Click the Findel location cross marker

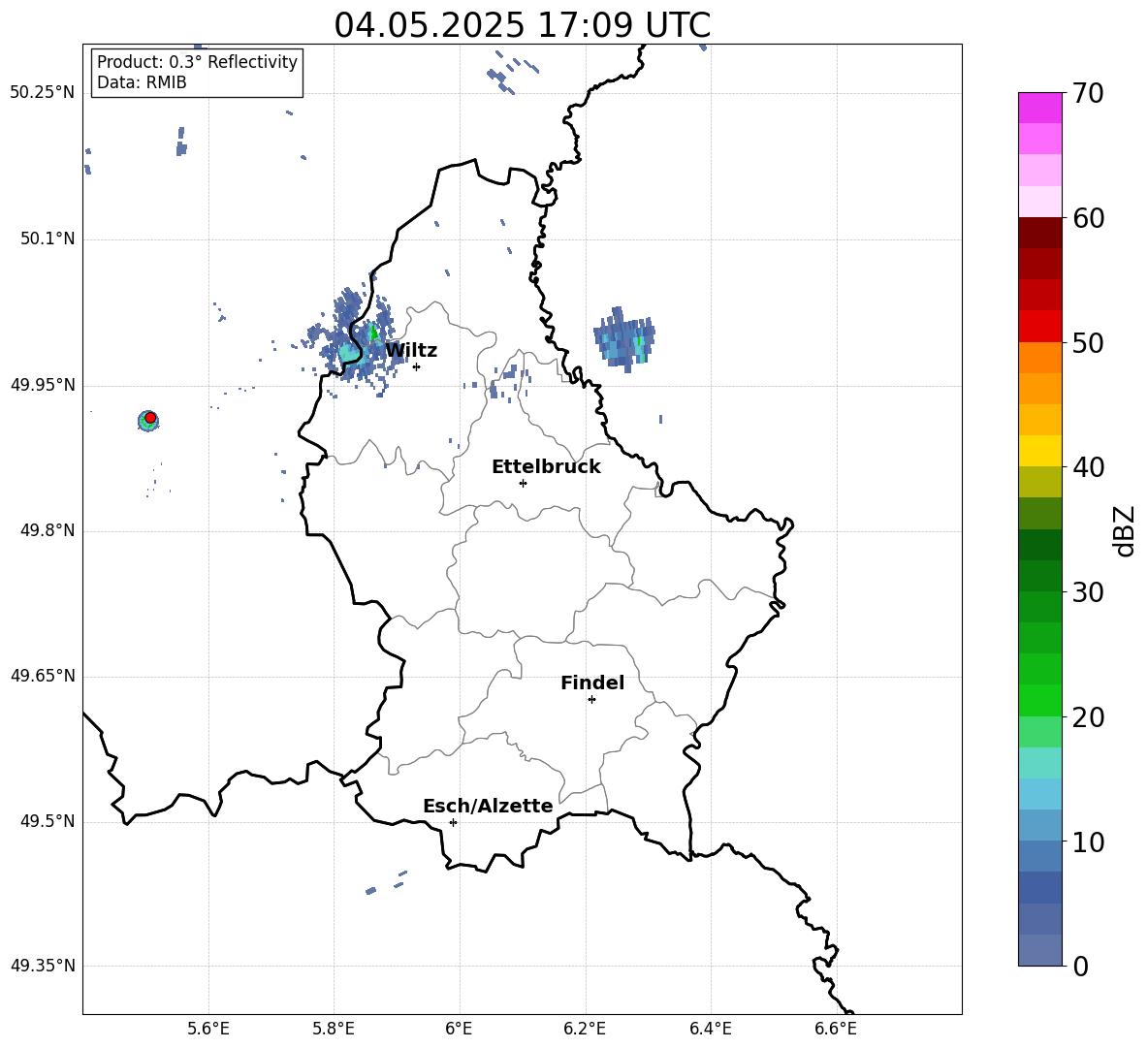coord(591,700)
